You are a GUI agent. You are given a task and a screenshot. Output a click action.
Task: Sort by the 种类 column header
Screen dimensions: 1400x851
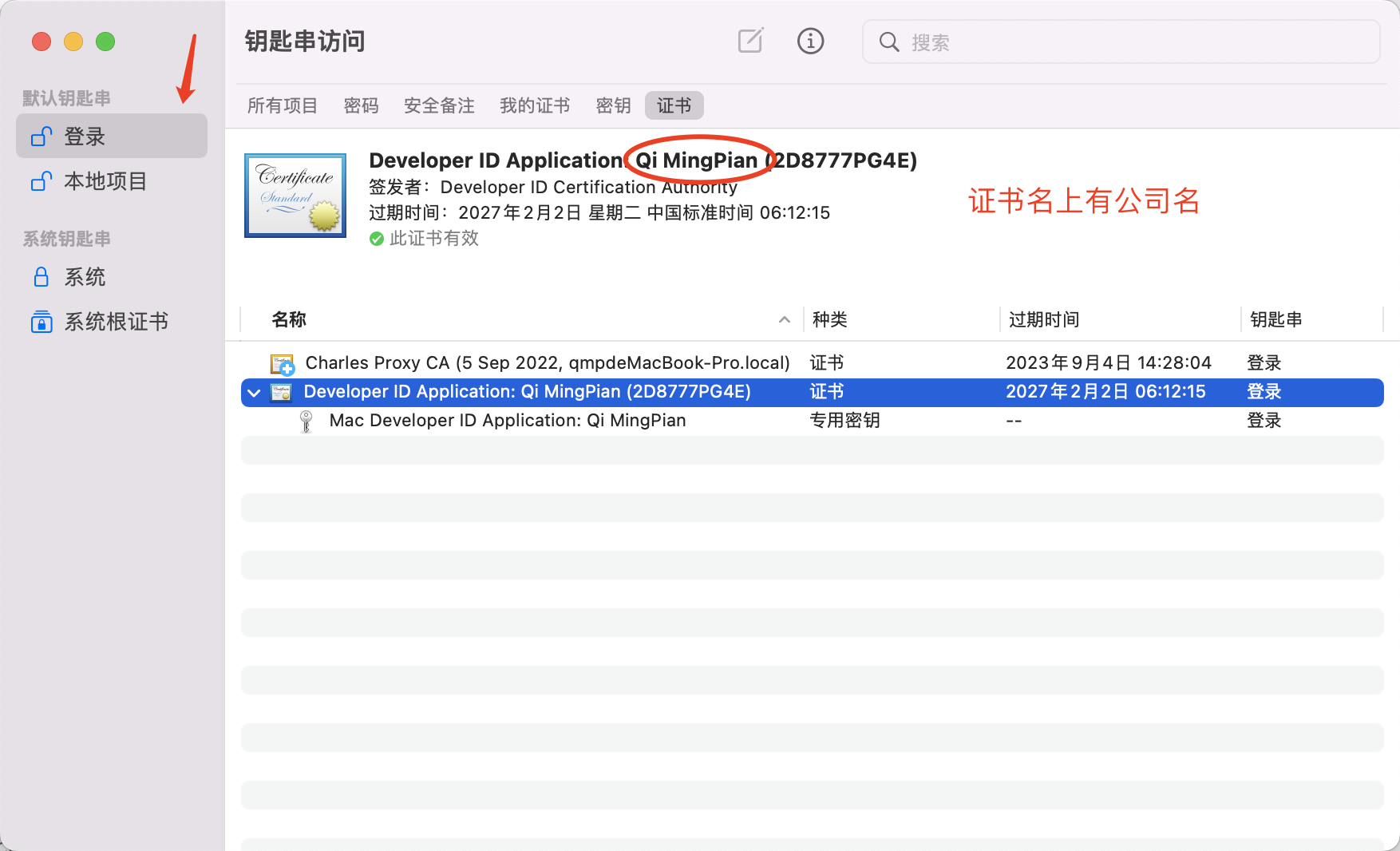pos(830,319)
